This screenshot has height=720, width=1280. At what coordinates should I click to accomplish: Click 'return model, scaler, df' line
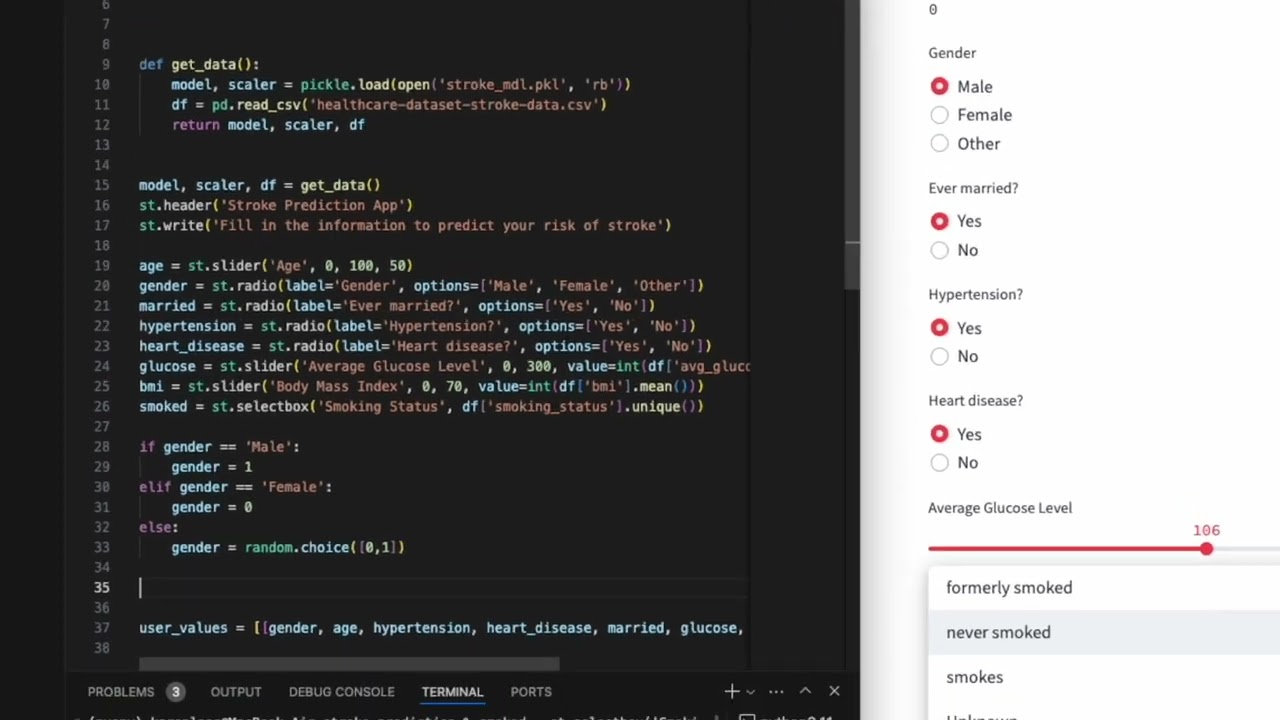pyautogui.click(x=268, y=125)
